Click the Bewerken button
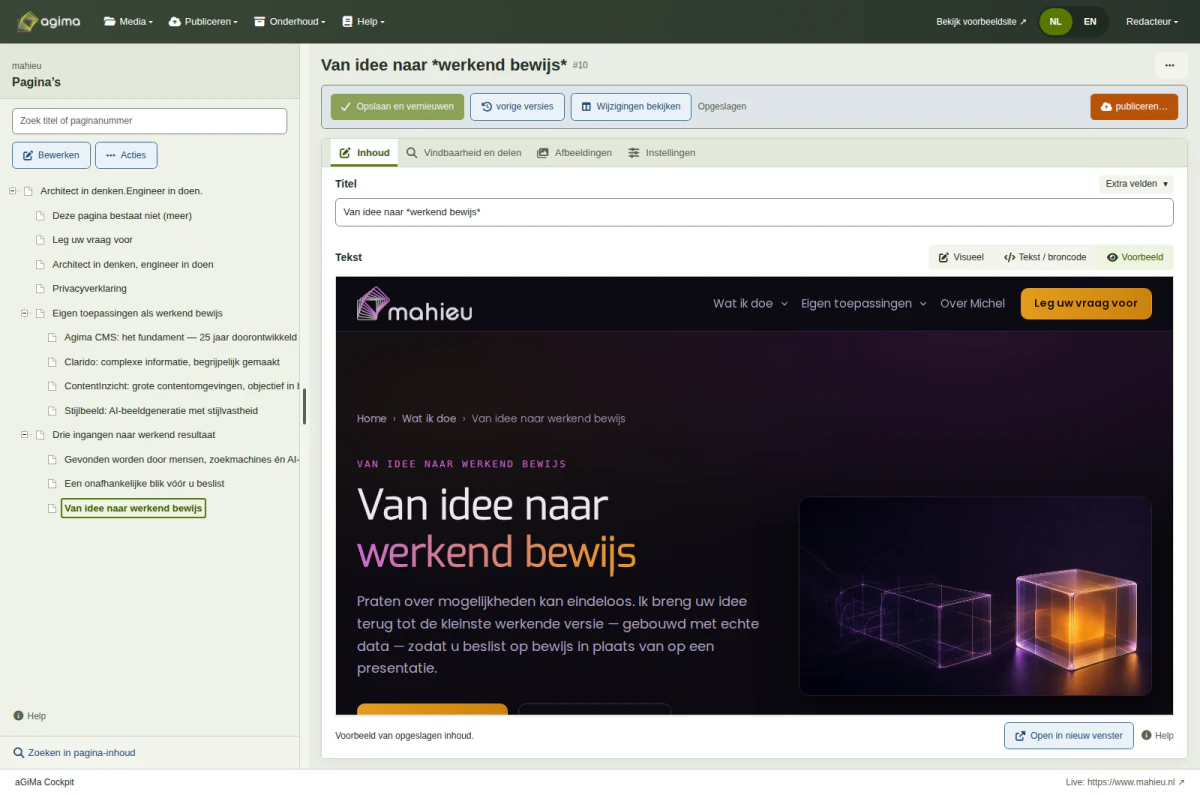Viewport: 1200px width, 795px height. [x=51, y=155]
